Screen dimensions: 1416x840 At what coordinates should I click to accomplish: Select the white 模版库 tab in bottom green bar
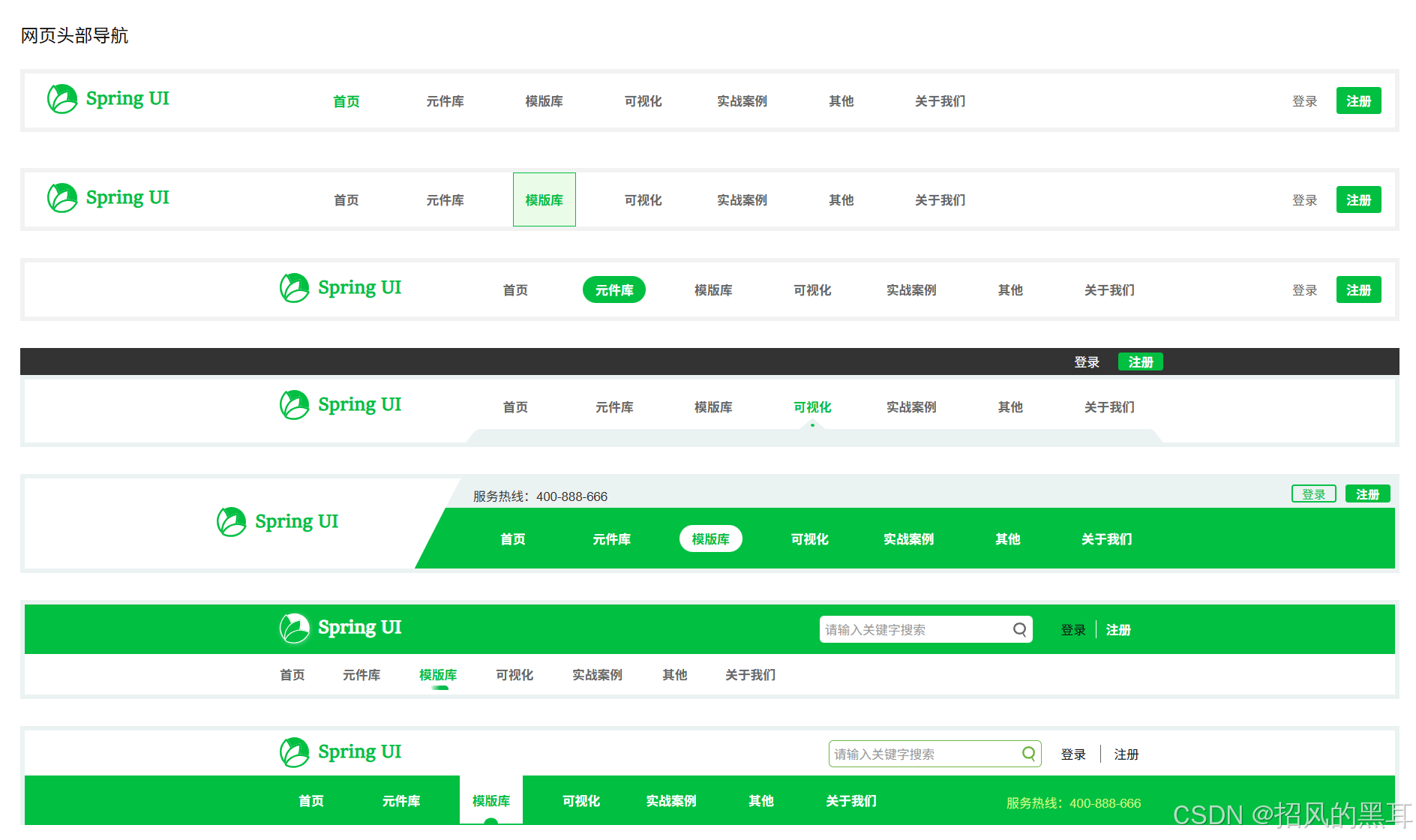491,800
